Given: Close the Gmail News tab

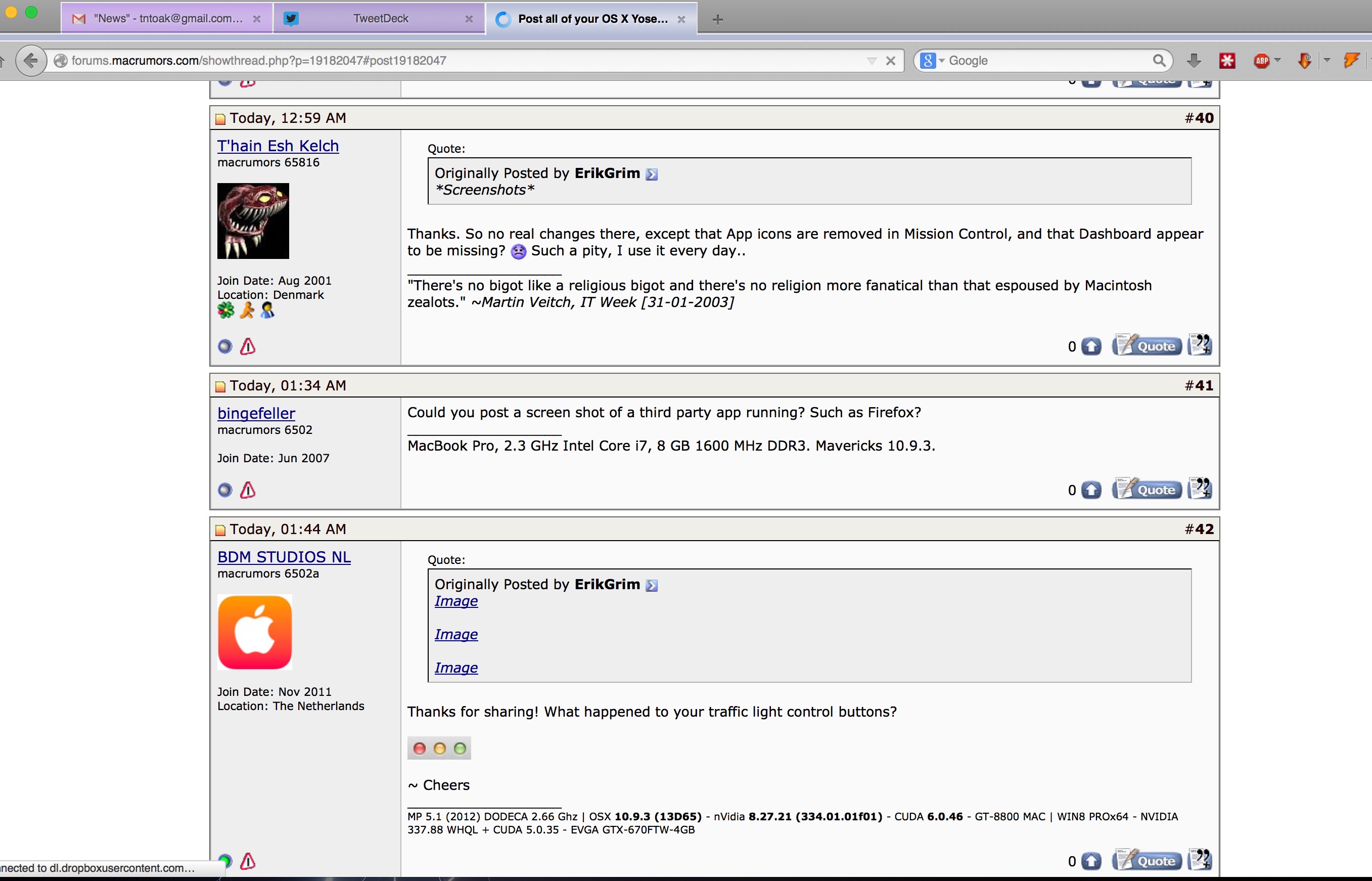Looking at the screenshot, I should pyautogui.click(x=257, y=19).
